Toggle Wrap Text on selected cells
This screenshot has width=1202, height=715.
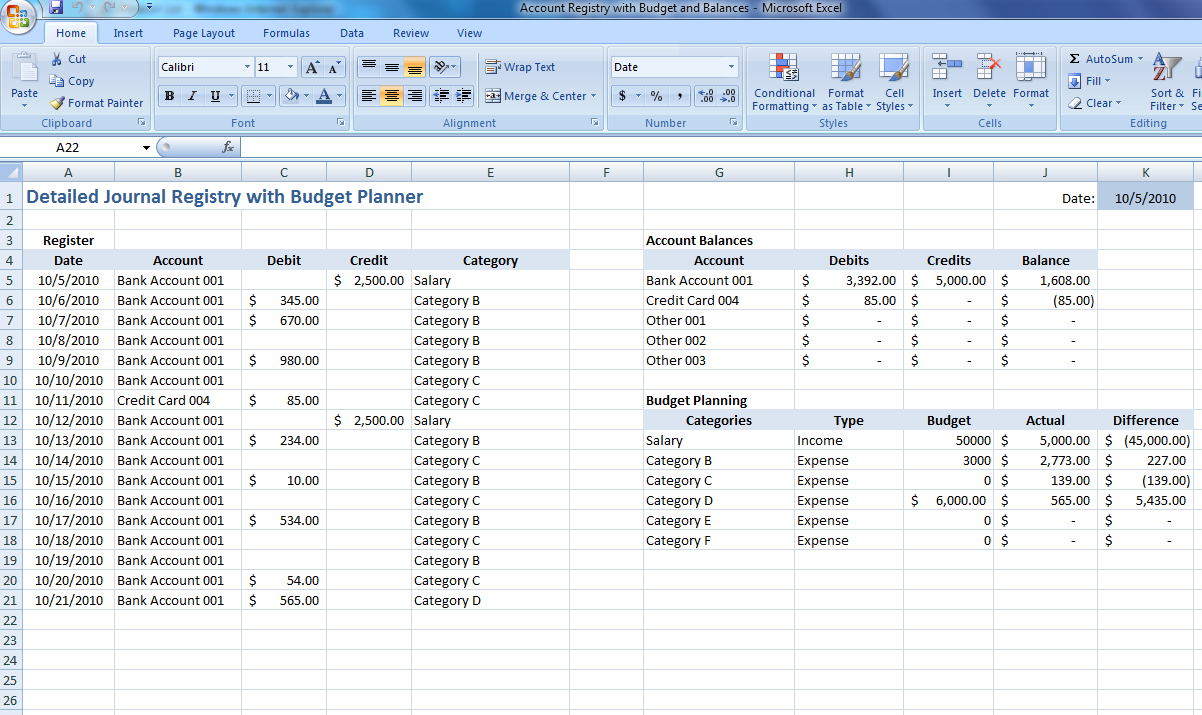point(520,67)
